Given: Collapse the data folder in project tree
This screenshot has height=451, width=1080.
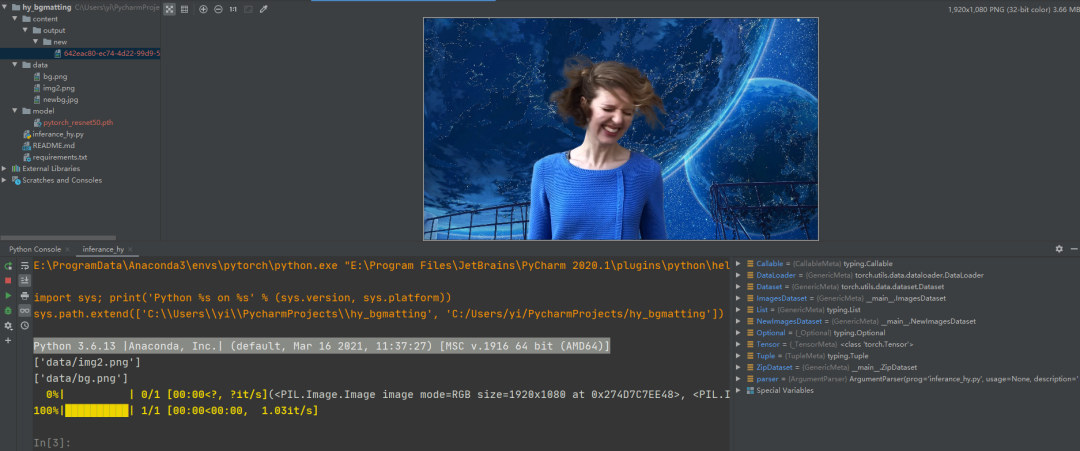Looking at the screenshot, I should 16,65.
